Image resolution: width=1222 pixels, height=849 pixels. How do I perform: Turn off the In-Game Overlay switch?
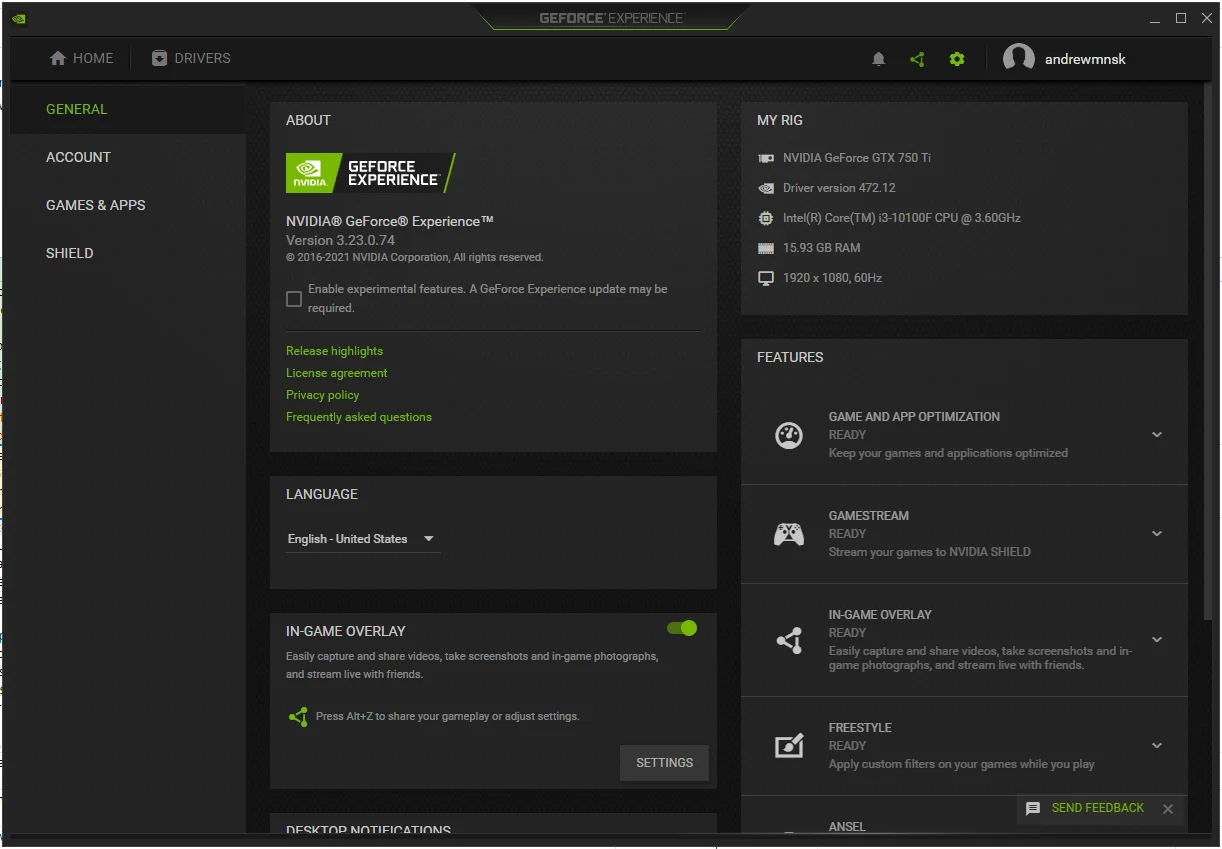(682, 628)
